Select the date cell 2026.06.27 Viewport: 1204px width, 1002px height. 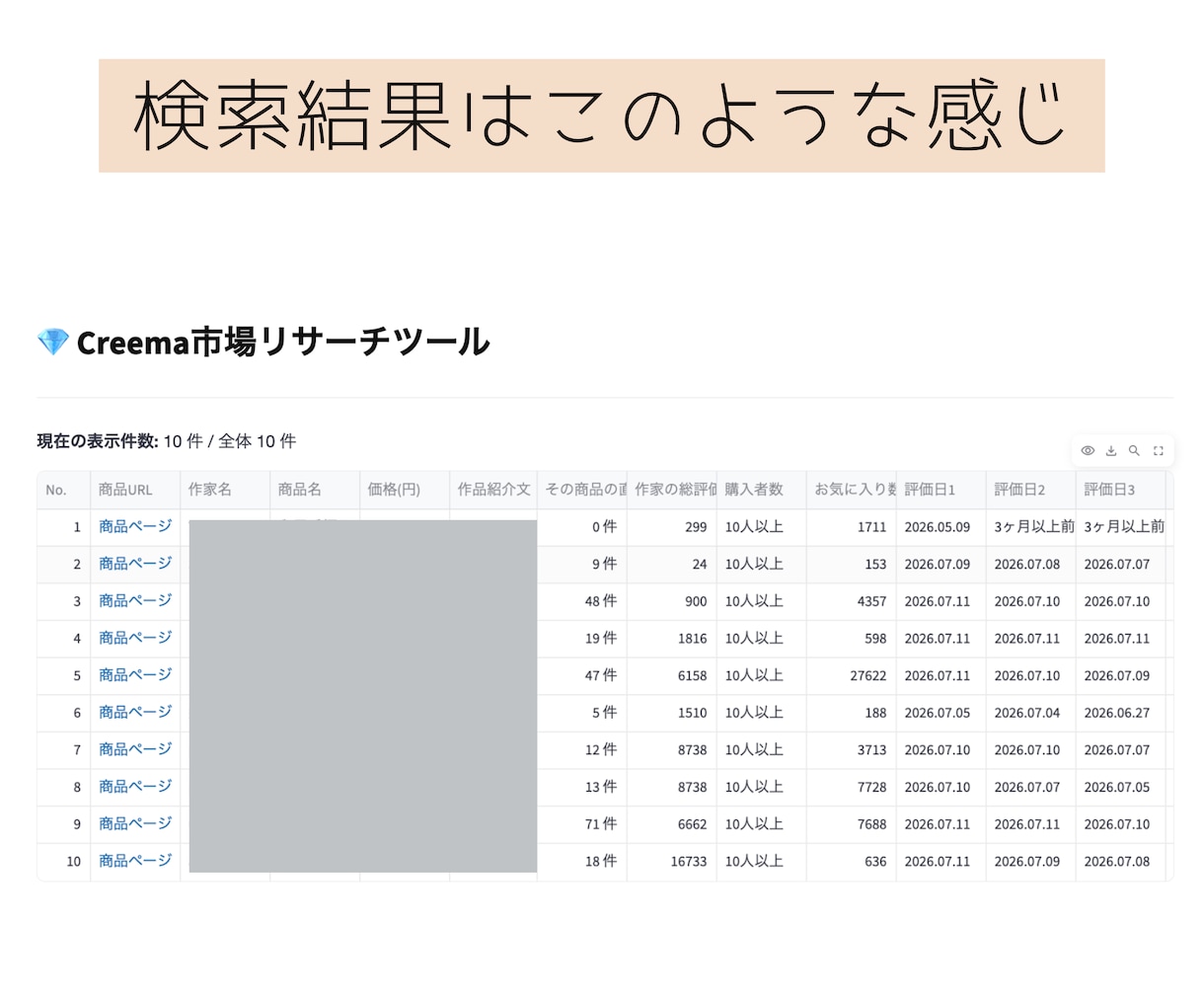click(x=1121, y=713)
